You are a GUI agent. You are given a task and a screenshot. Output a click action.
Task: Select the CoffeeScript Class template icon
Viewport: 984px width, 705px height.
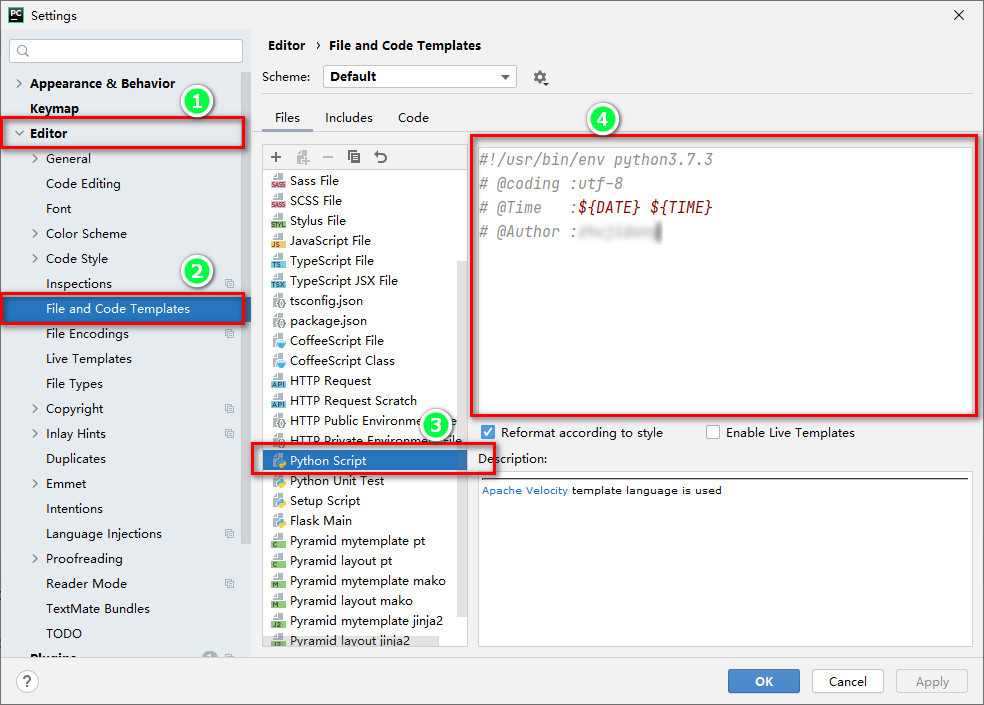click(x=278, y=361)
